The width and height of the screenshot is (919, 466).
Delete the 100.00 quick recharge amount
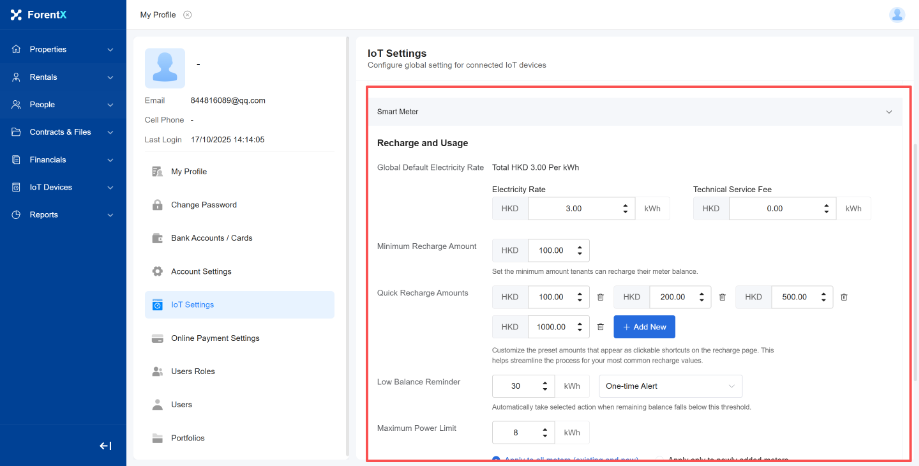click(600, 297)
